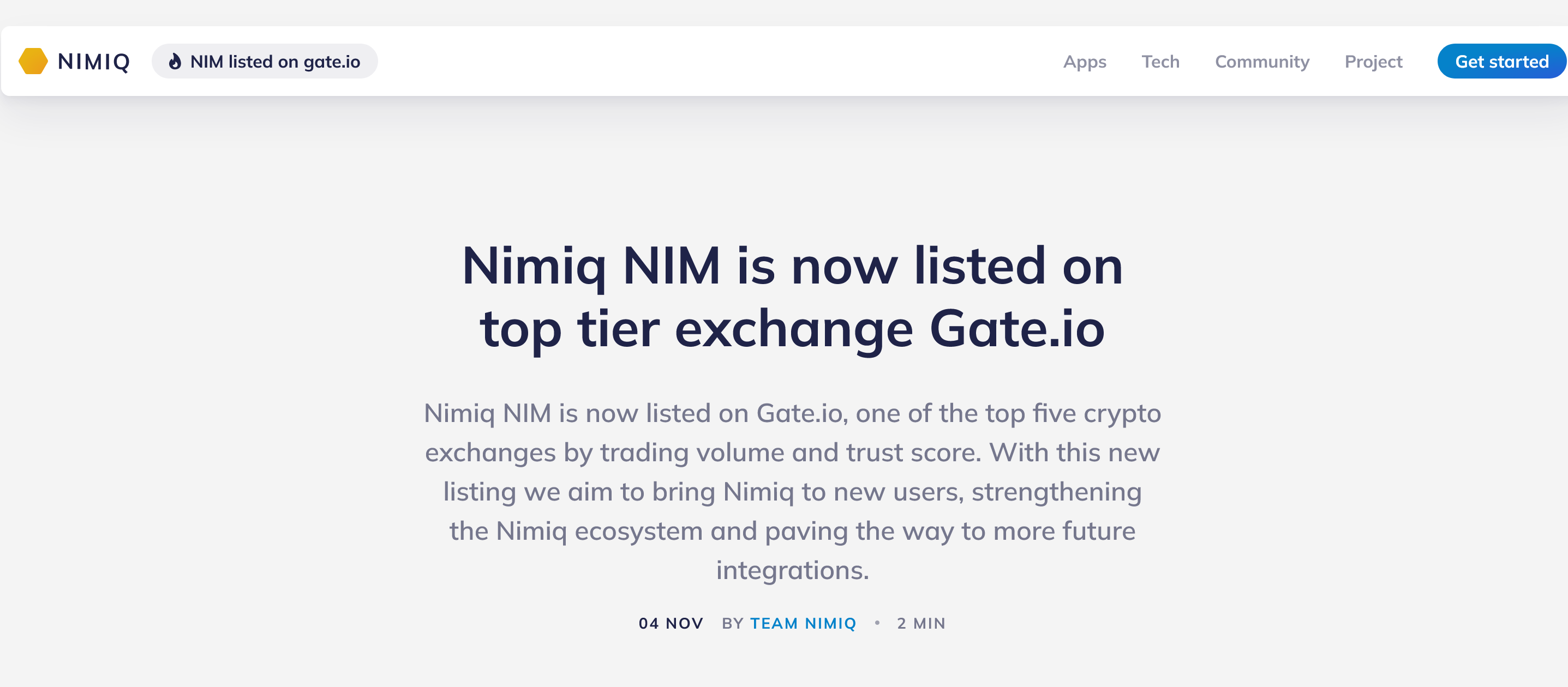Image resolution: width=1568 pixels, height=687 pixels.
Task: Click summary line starting 'the Nimiq ecosystem'
Action: coord(792,531)
